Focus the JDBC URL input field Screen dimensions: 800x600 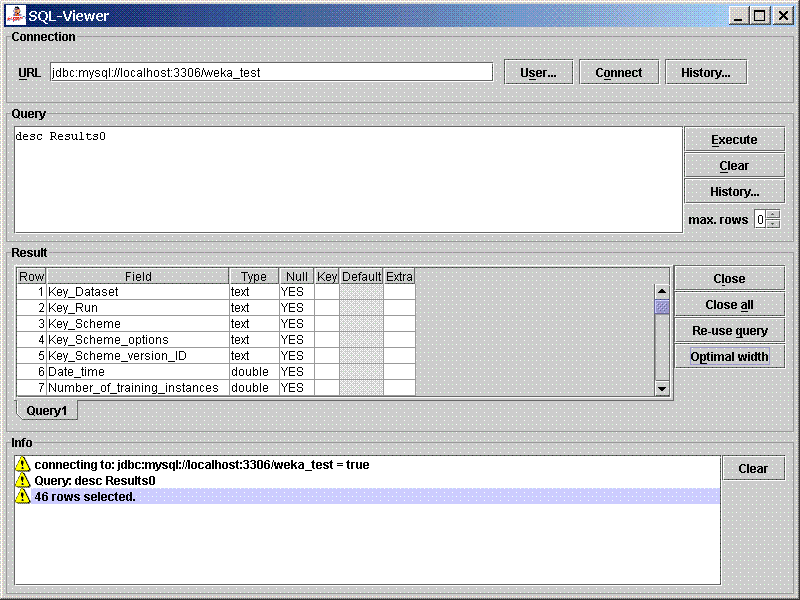[x=271, y=72]
